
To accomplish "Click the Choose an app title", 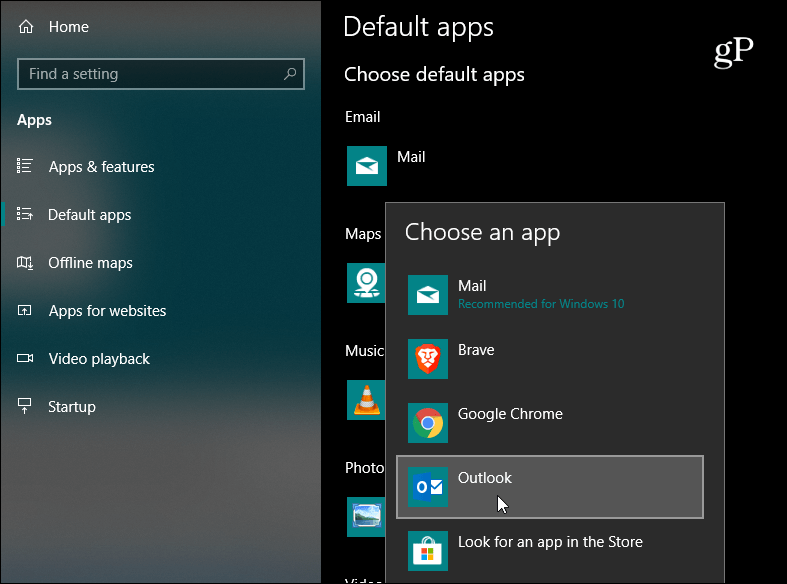I will (482, 233).
